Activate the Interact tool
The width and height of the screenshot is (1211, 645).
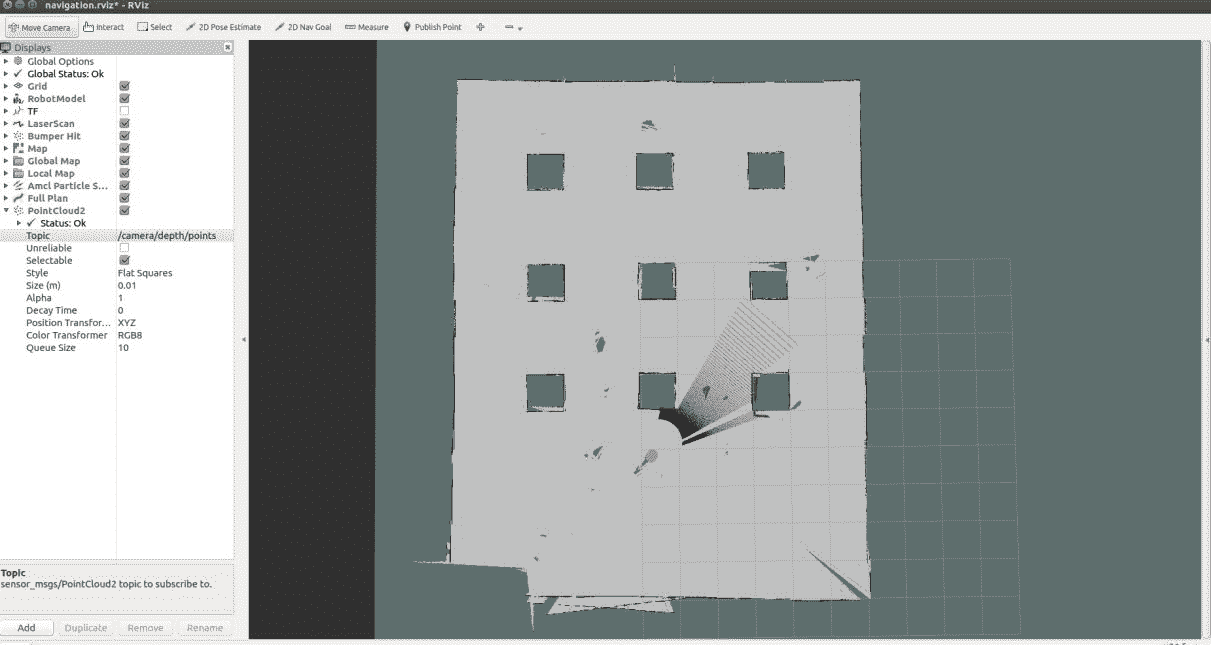(104, 27)
